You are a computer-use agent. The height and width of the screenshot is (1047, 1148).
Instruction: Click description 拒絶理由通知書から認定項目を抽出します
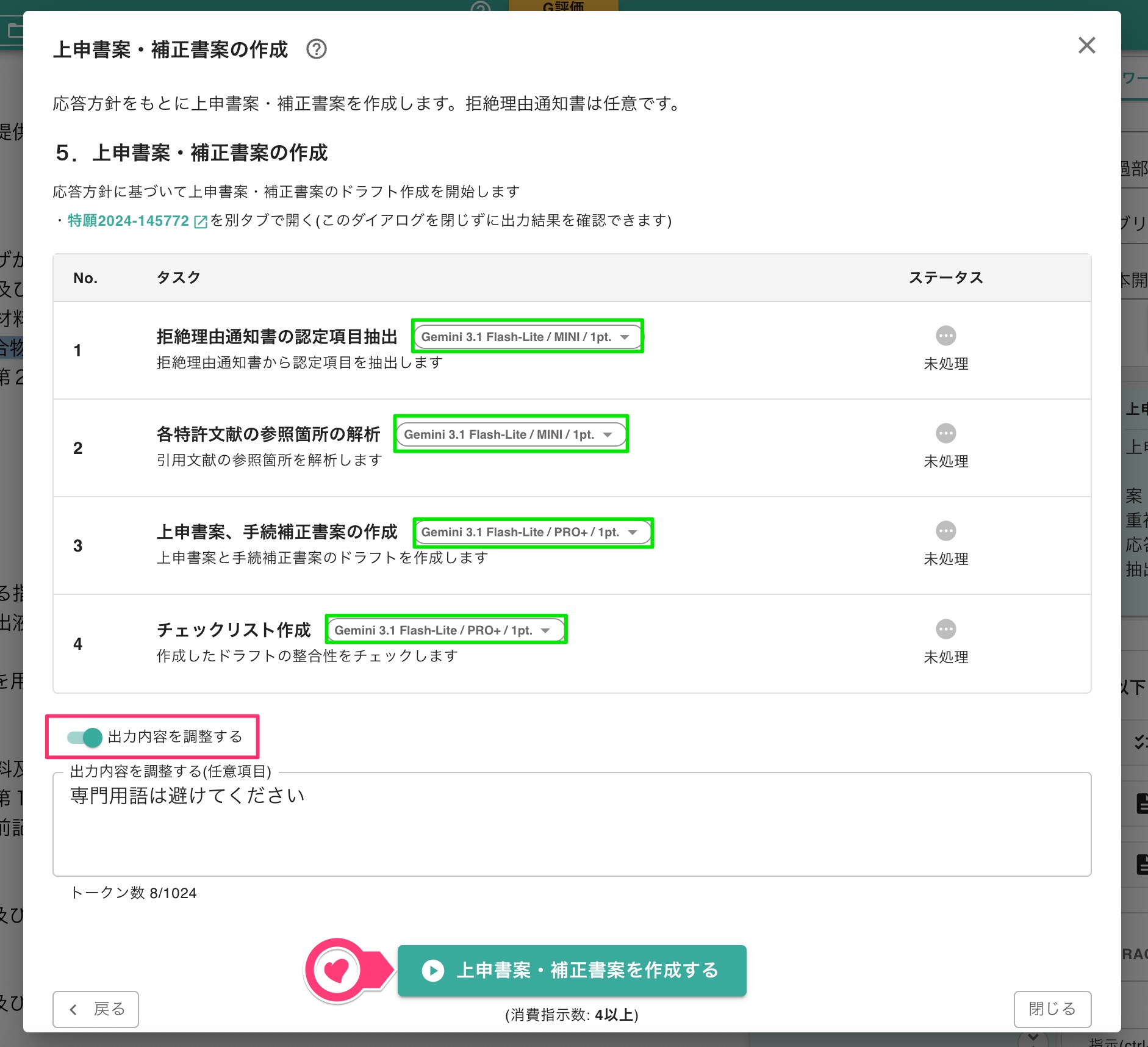click(x=300, y=362)
